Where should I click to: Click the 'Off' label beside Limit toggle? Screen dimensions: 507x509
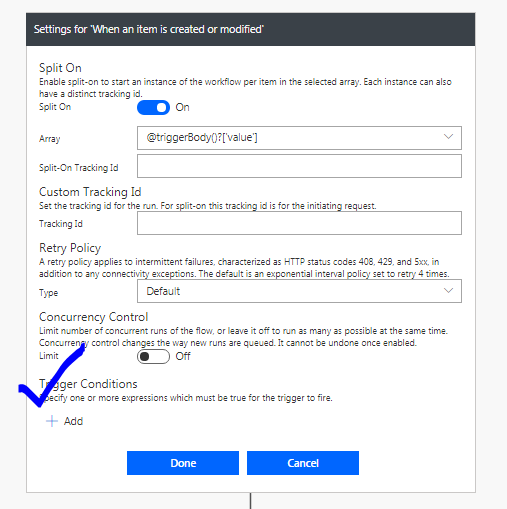tap(183, 356)
